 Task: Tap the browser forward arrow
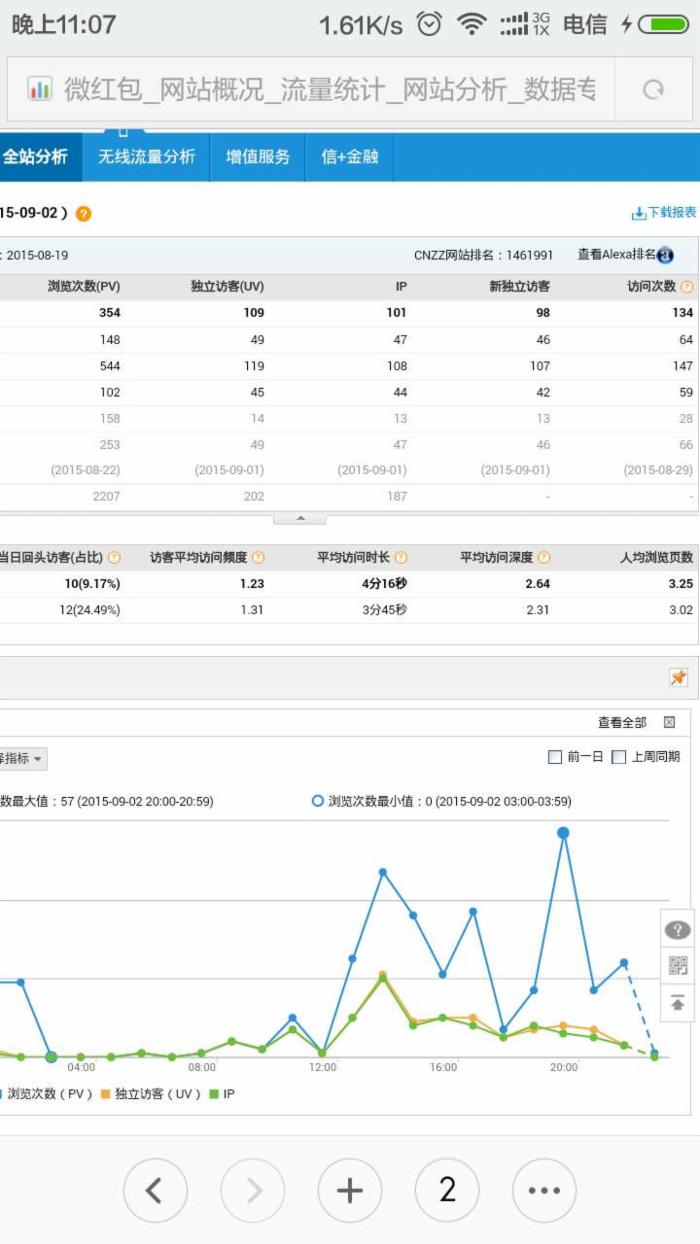click(x=252, y=1190)
